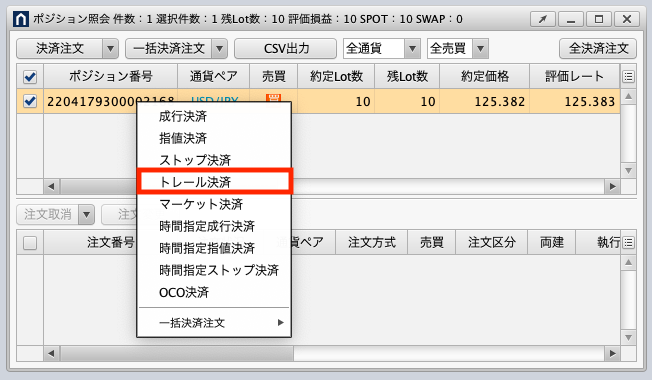Click position table scroll right arrow
Screen dimensions: 652x380
(612, 187)
